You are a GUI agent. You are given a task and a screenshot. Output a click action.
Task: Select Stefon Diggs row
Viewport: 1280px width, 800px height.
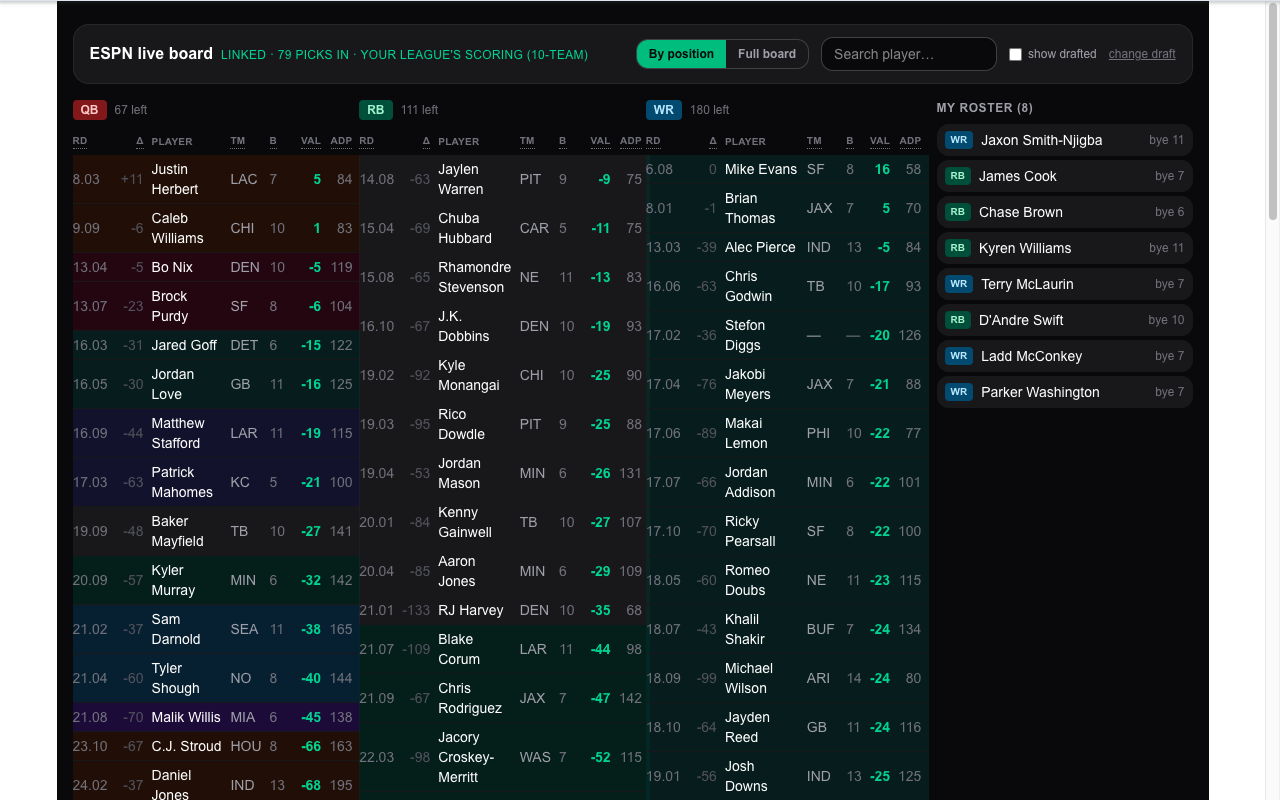[788, 336]
